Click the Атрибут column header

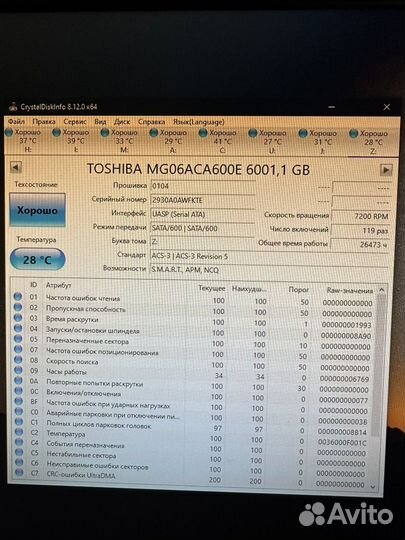(59, 285)
